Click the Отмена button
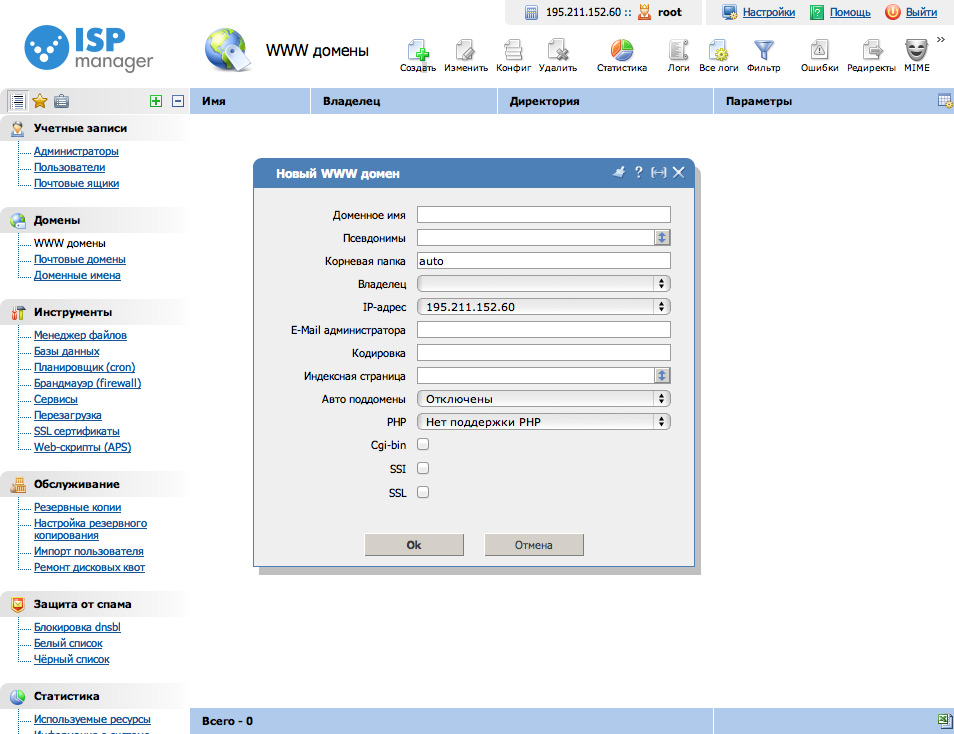Viewport: 954px width, 734px height. (x=533, y=545)
